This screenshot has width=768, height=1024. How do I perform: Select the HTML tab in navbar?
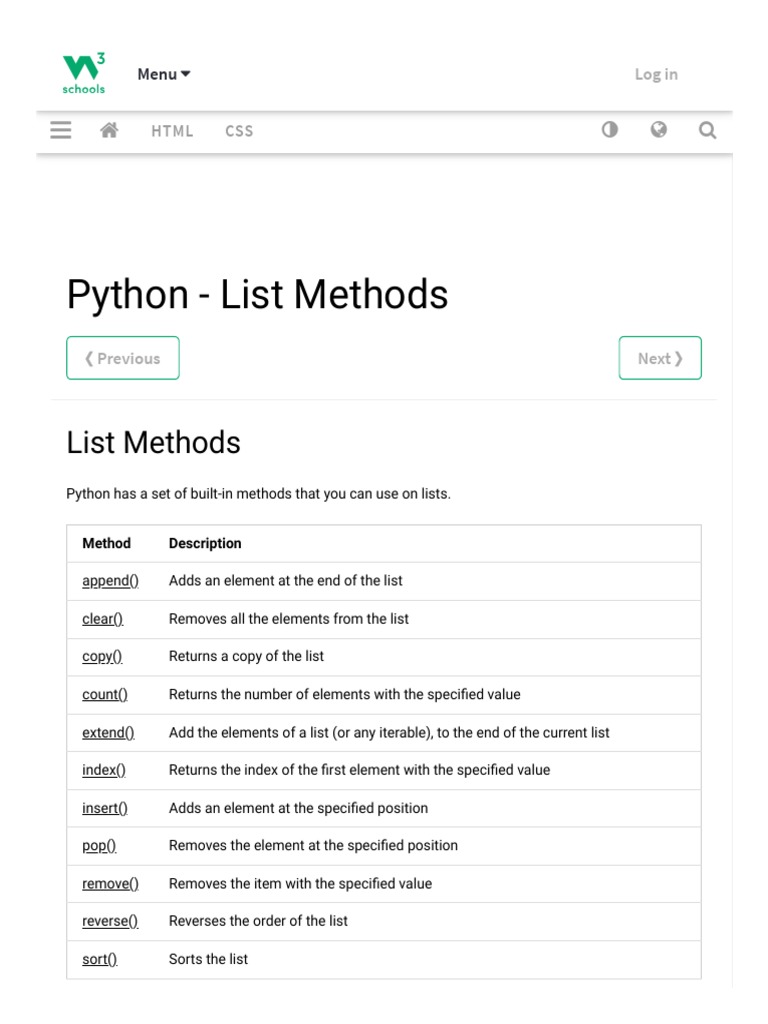click(x=172, y=131)
